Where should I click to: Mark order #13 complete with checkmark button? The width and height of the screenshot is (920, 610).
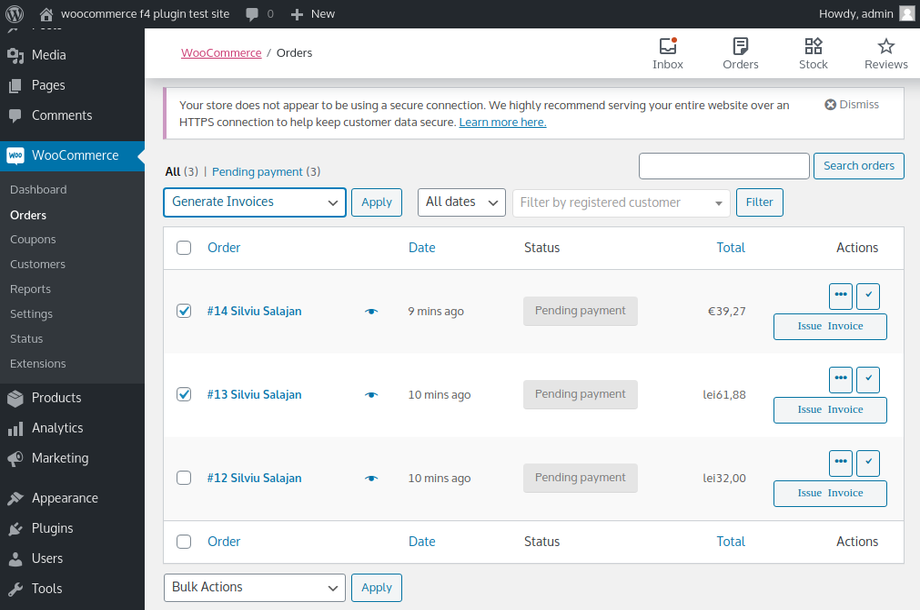868,380
